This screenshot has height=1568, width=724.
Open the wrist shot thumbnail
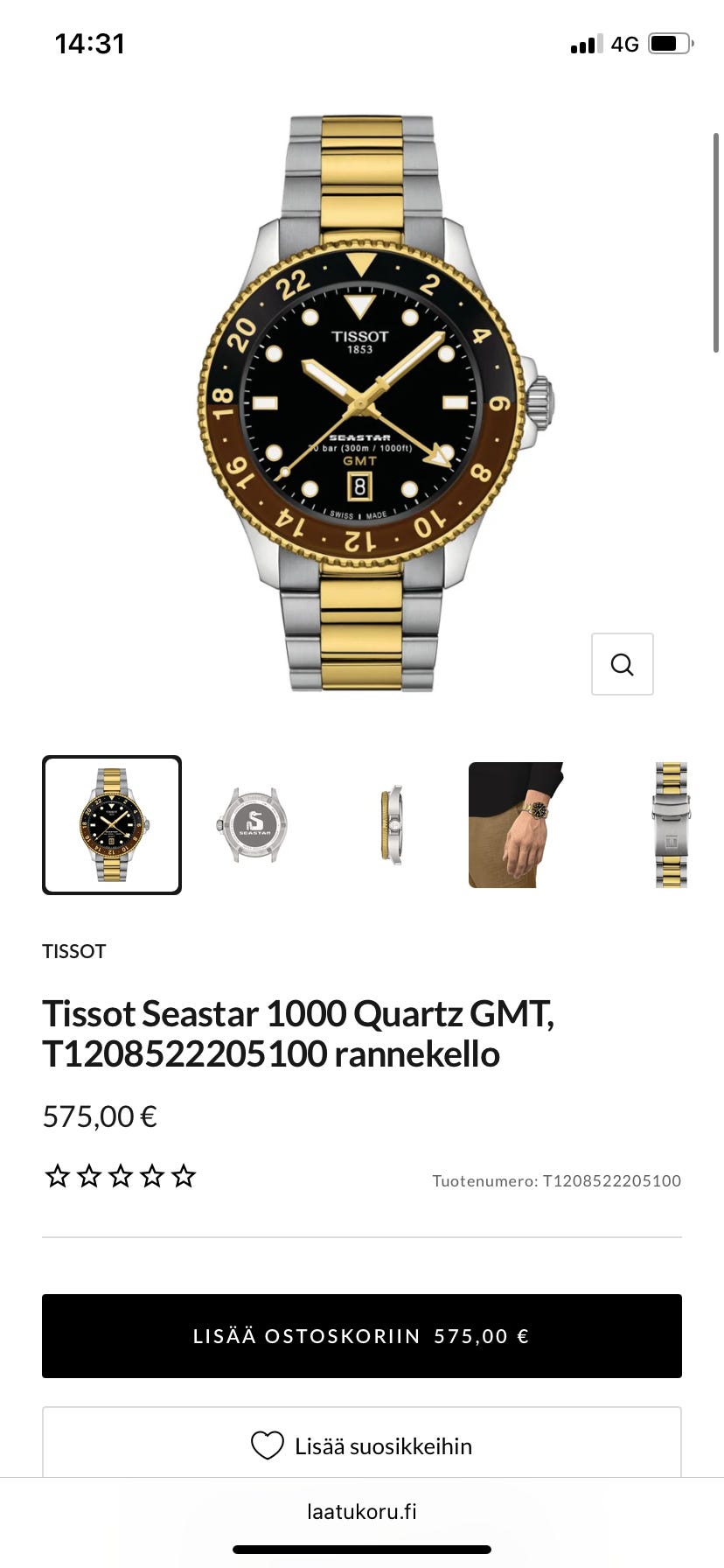516,825
